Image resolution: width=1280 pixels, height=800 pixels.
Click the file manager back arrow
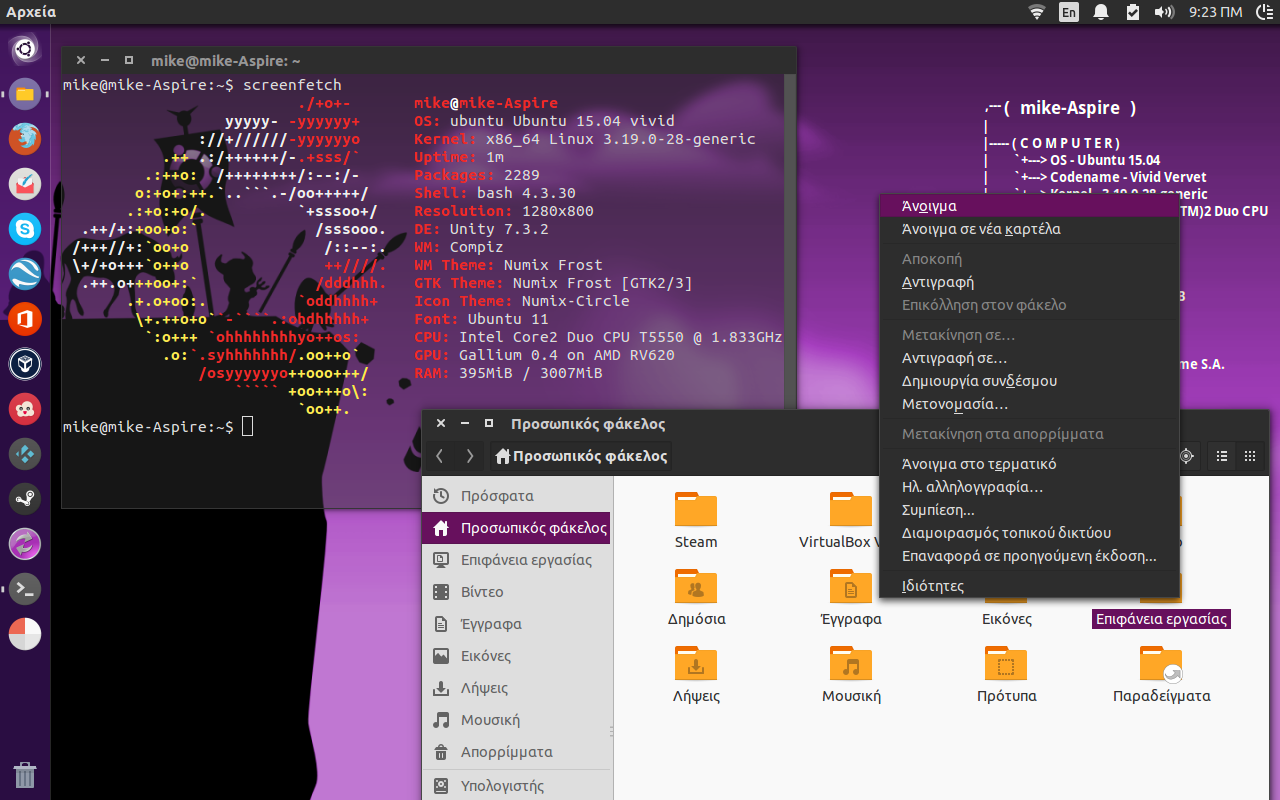pos(440,456)
